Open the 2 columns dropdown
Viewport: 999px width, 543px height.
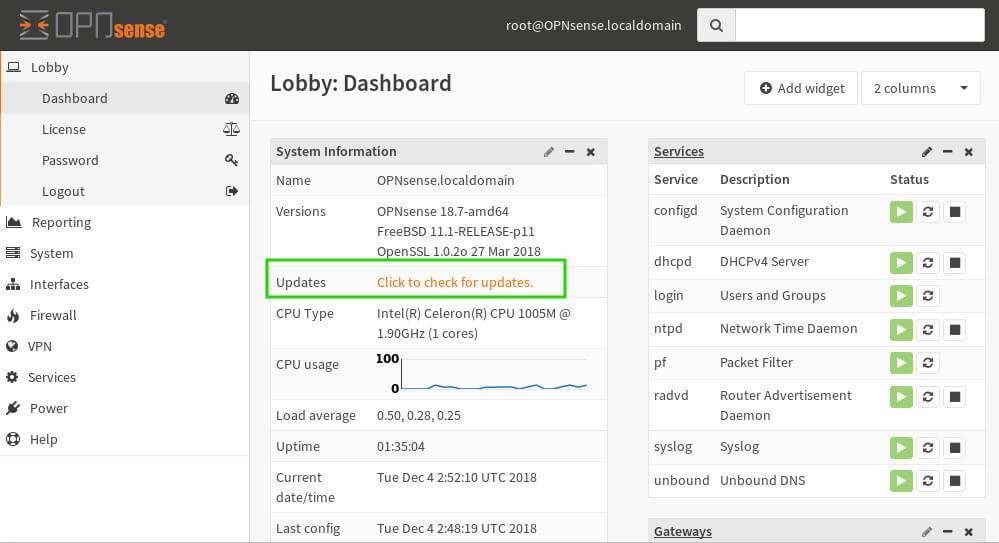920,88
